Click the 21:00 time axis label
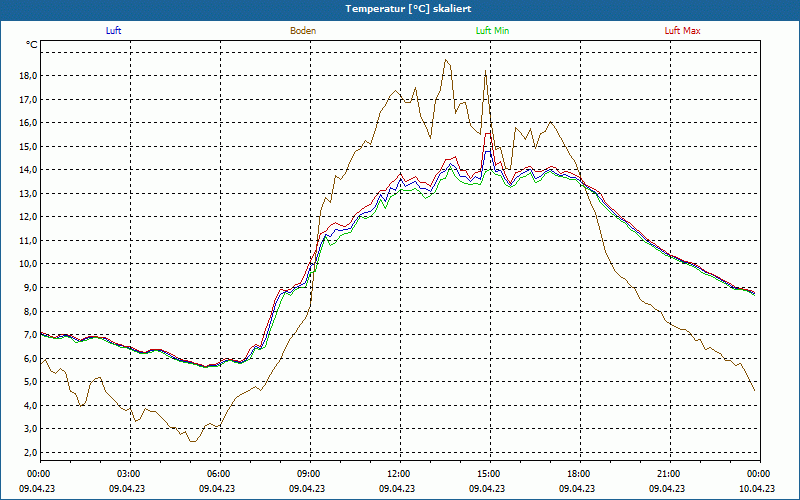Screen dimensions: 800x500 click(669, 474)
